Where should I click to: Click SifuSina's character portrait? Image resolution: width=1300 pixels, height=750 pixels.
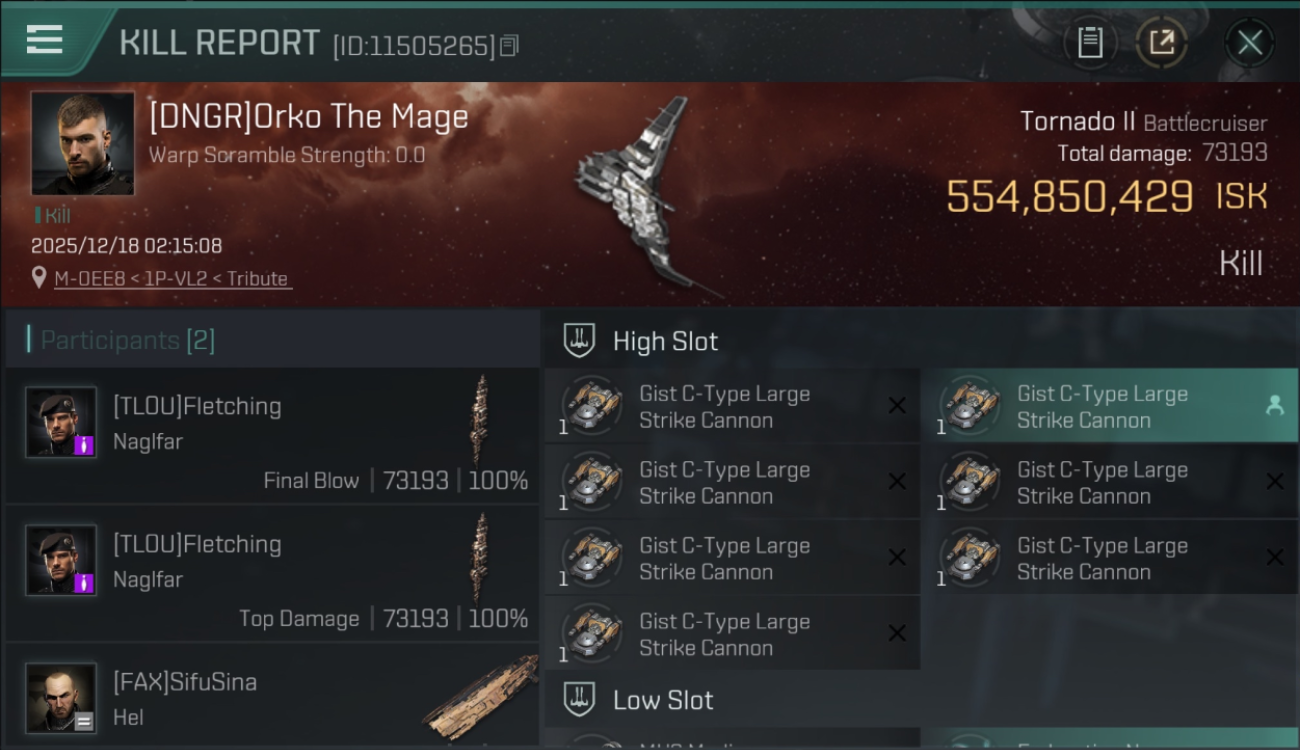61,698
